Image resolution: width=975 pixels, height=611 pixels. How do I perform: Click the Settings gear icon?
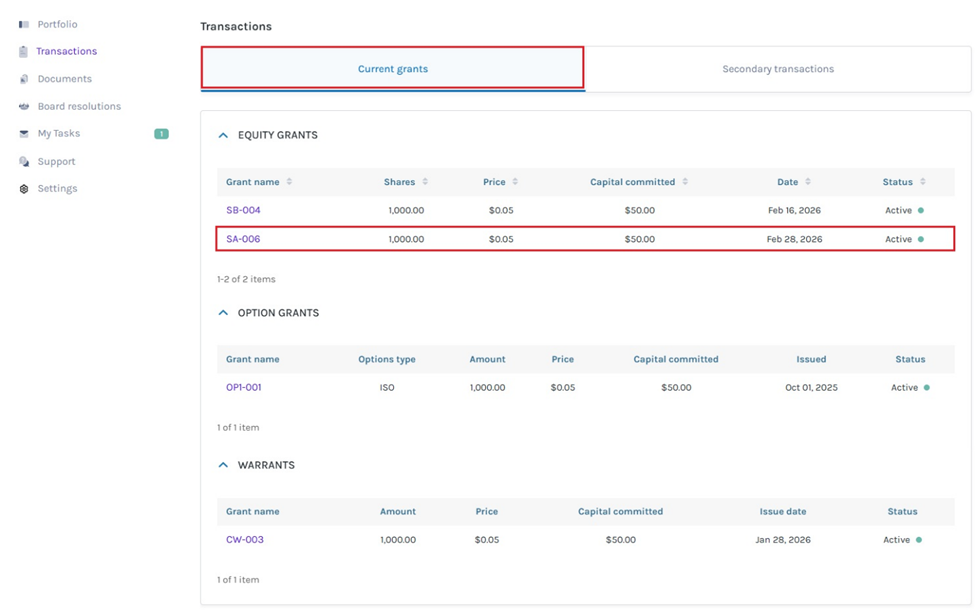pos(24,189)
